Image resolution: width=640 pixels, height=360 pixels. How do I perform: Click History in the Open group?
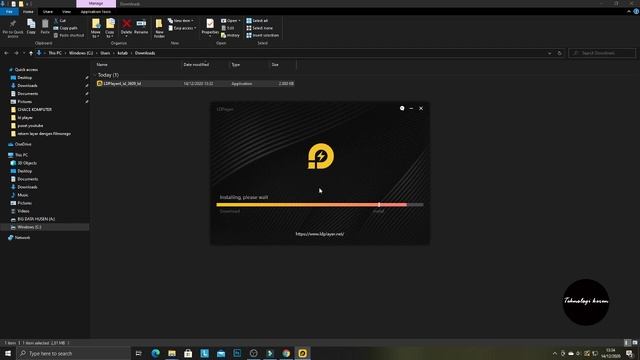click(230, 35)
